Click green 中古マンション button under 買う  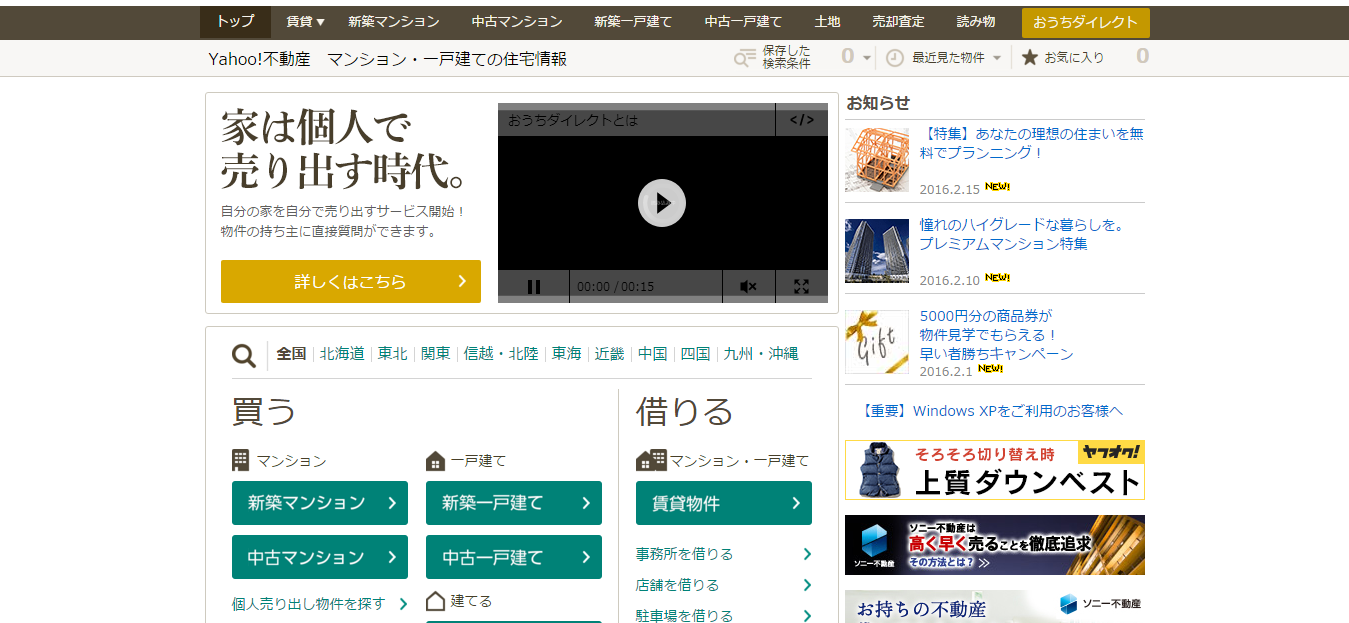coord(320,557)
